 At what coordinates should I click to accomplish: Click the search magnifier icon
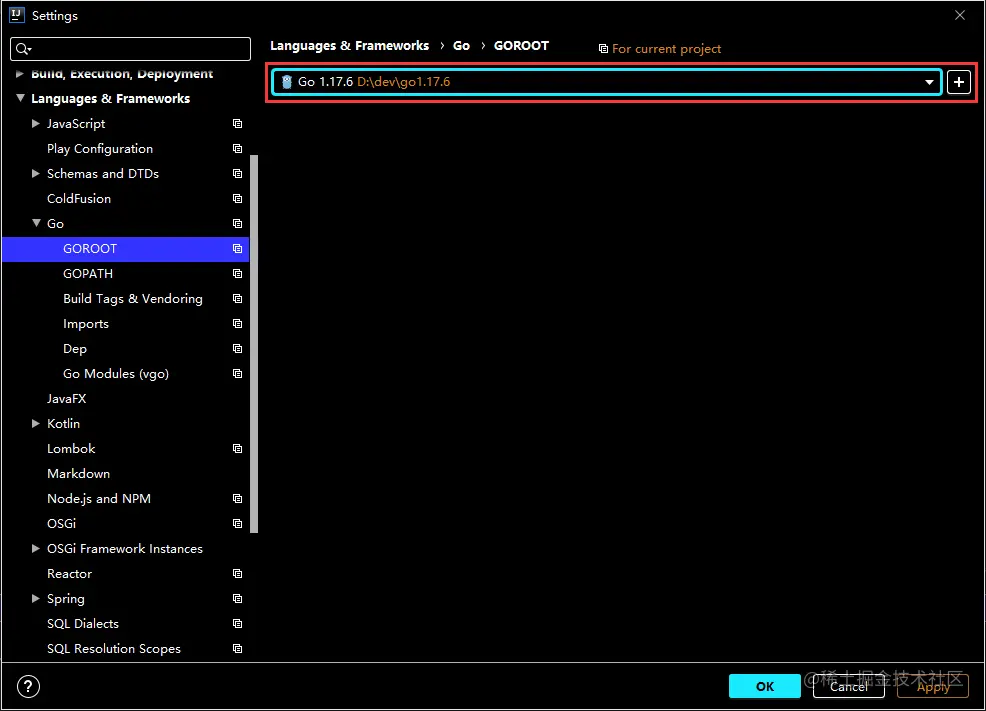23,49
